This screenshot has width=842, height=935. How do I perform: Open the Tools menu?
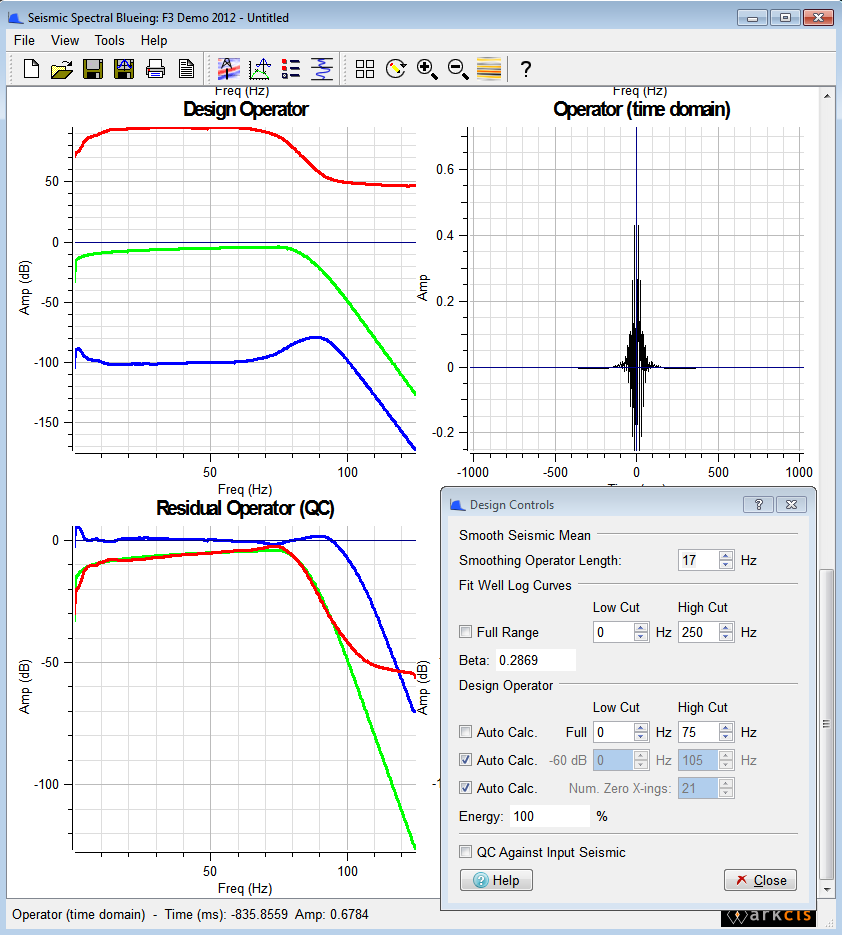click(x=110, y=41)
